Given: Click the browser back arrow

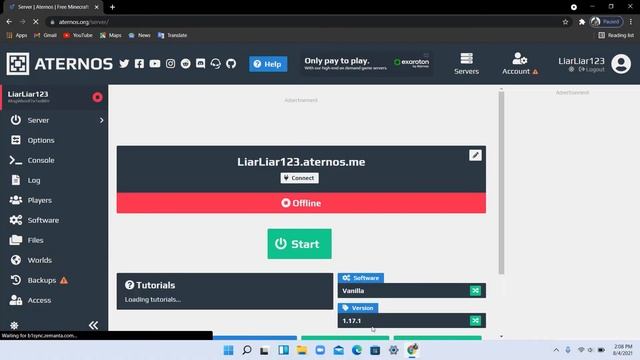Looking at the screenshot, I should point(9,22).
